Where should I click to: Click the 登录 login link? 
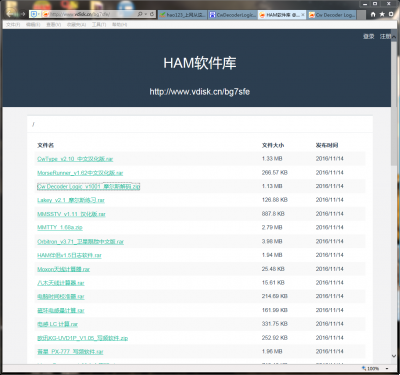click(x=369, y=36)
